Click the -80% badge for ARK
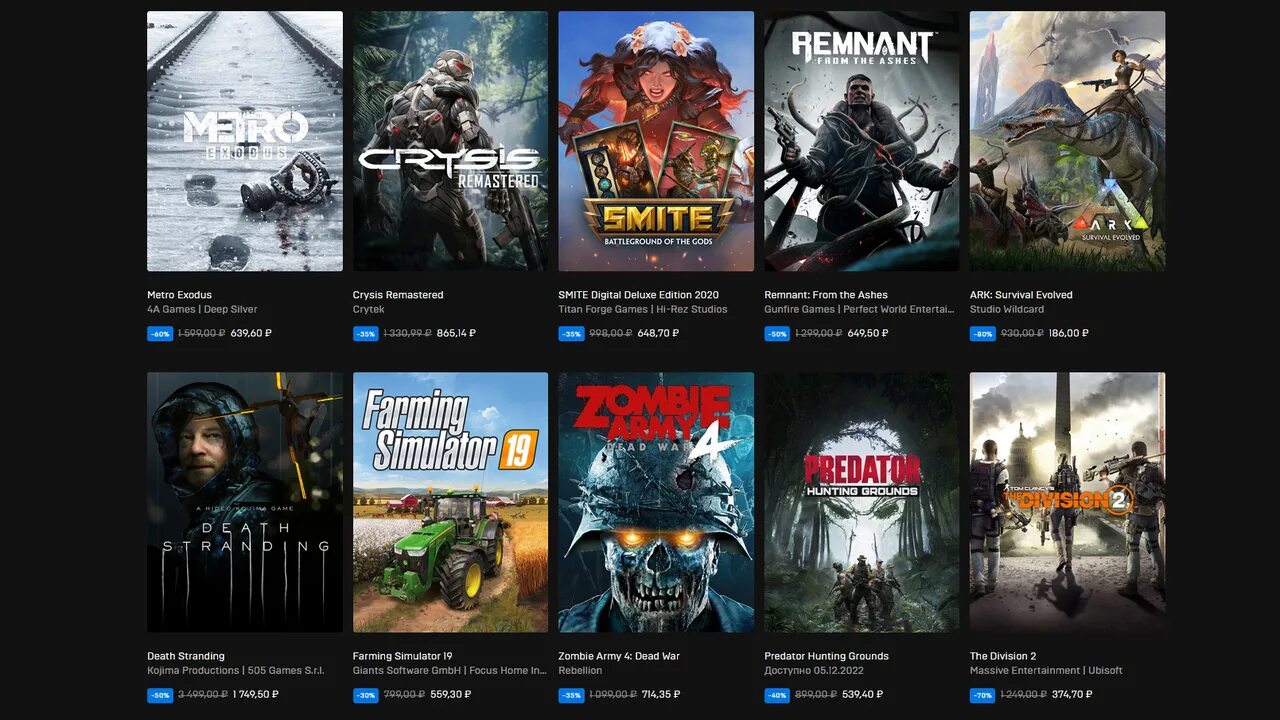The height and width of the screenshot is (720, 1280). [x=983, y=333]
